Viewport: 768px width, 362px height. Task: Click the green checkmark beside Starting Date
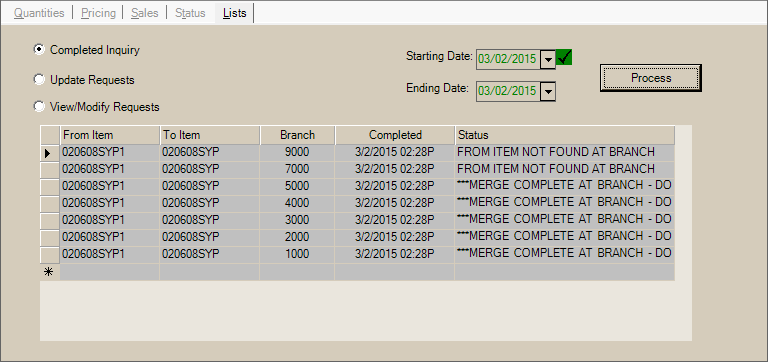click(x=564, y=58)
